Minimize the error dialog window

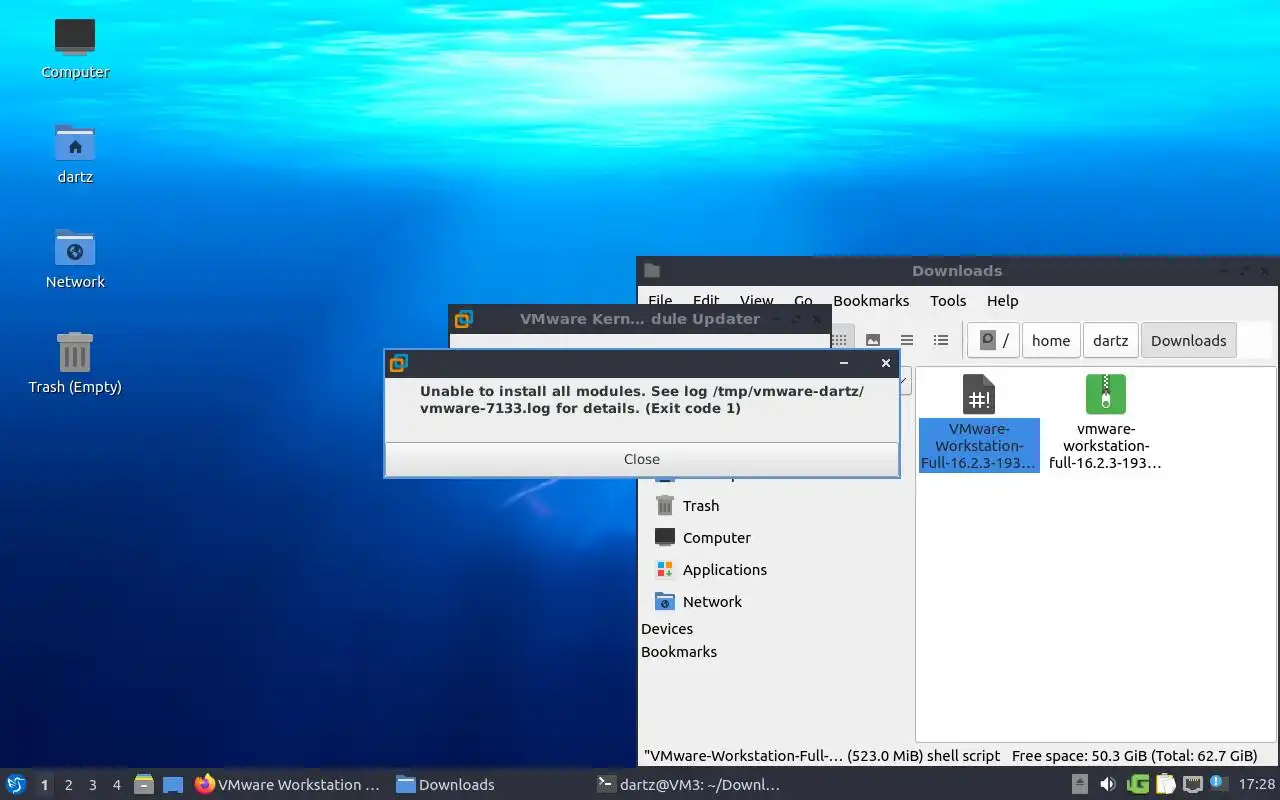(x=844, y=363)
